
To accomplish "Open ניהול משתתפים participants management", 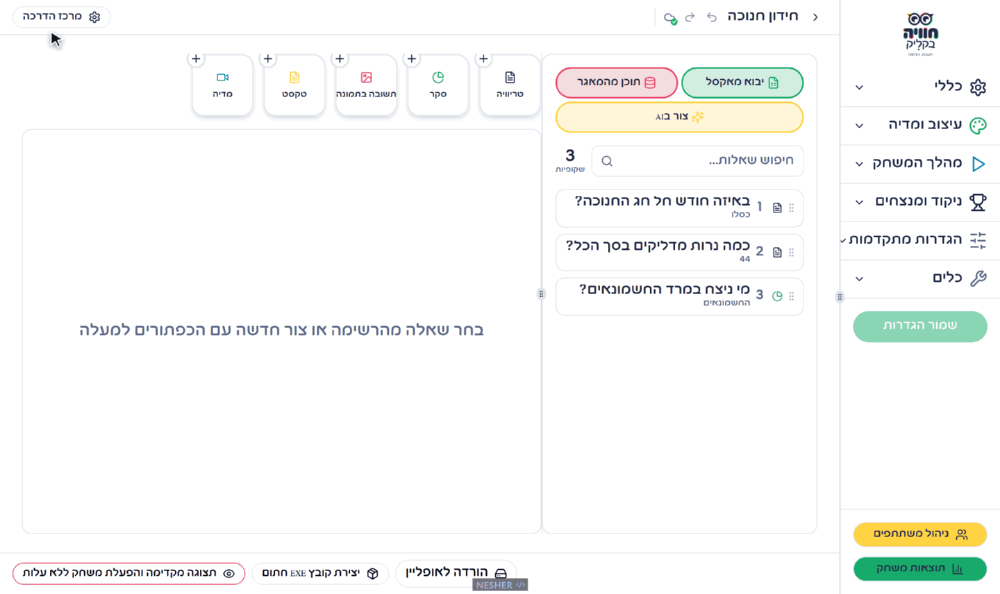I will pyautogui.click(x=920, y=534).
